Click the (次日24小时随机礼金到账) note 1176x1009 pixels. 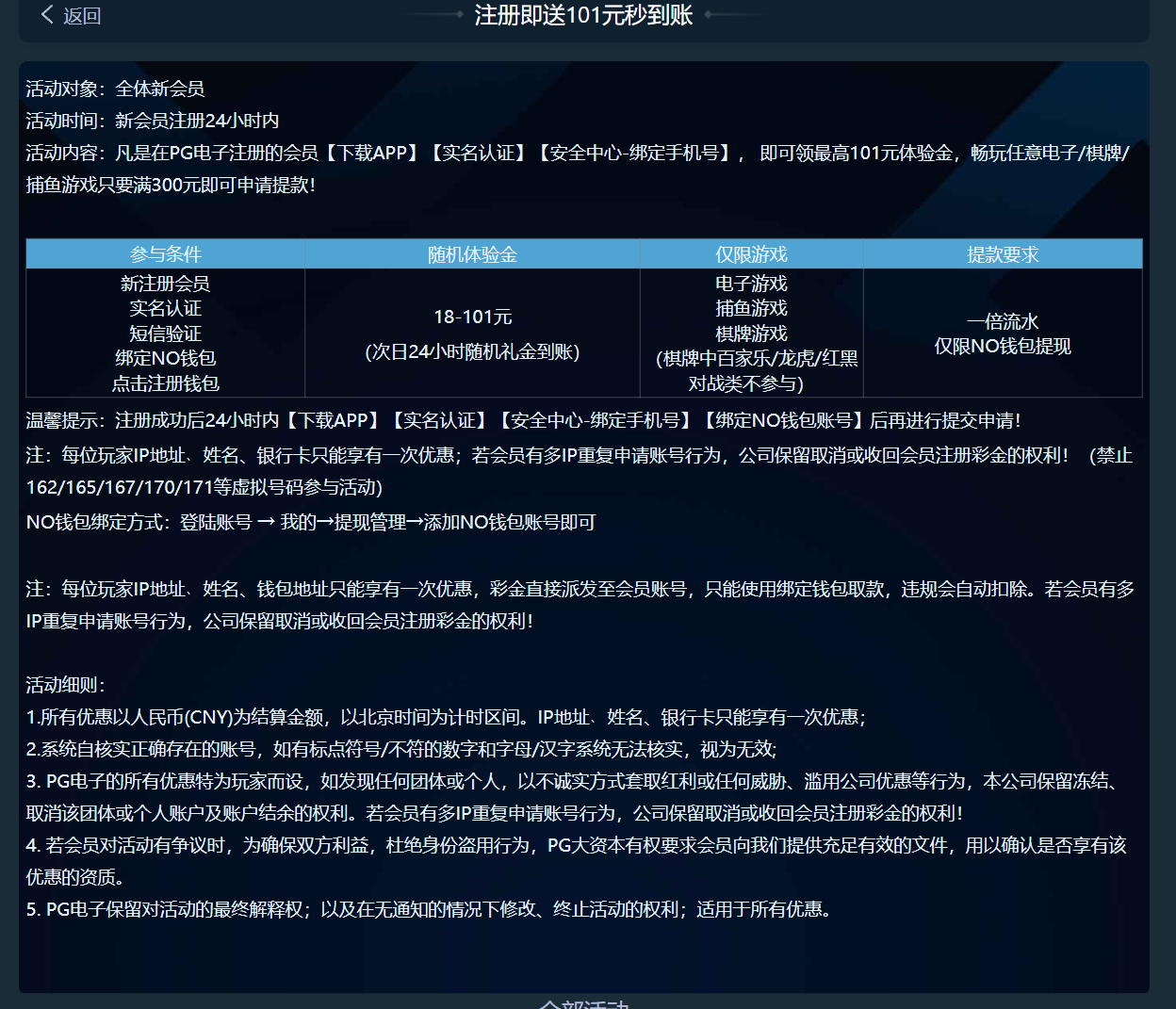472,351
